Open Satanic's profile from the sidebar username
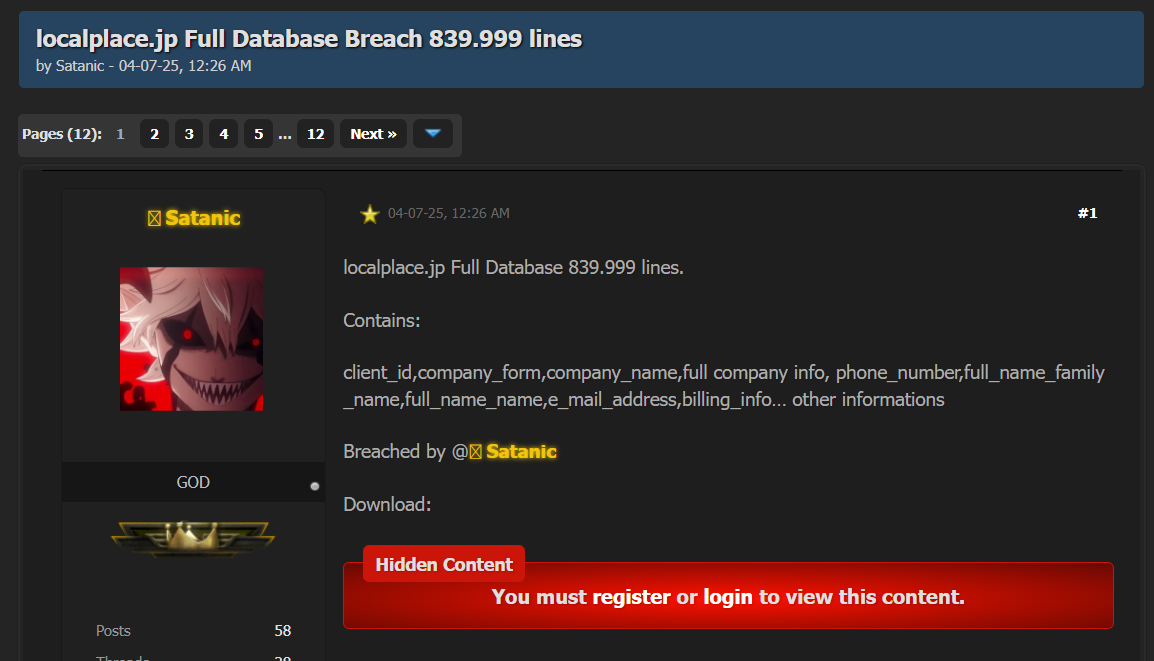The height and width of the screenshot is (661, 1154). click(203, 218)
